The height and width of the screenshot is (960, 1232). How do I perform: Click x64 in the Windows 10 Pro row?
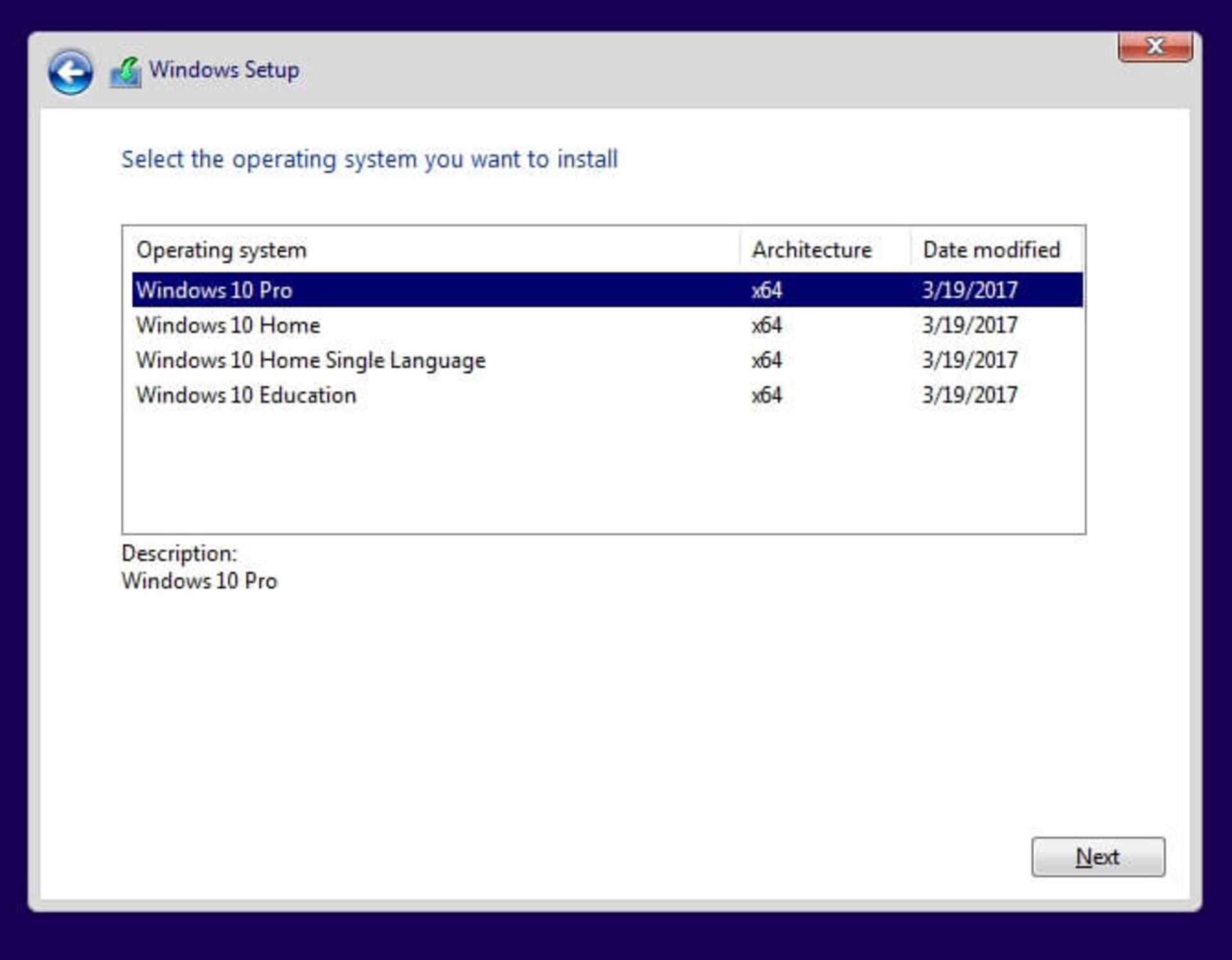767,290
